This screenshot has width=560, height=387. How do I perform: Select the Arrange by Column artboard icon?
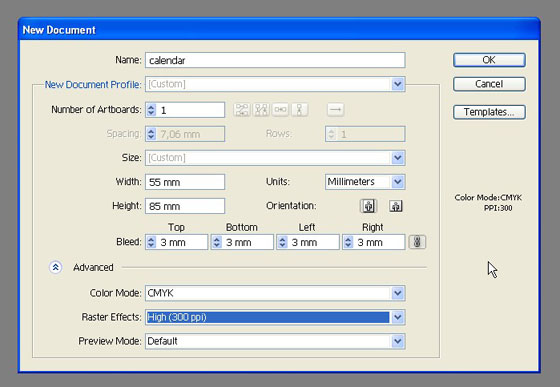tap(300, 110)
